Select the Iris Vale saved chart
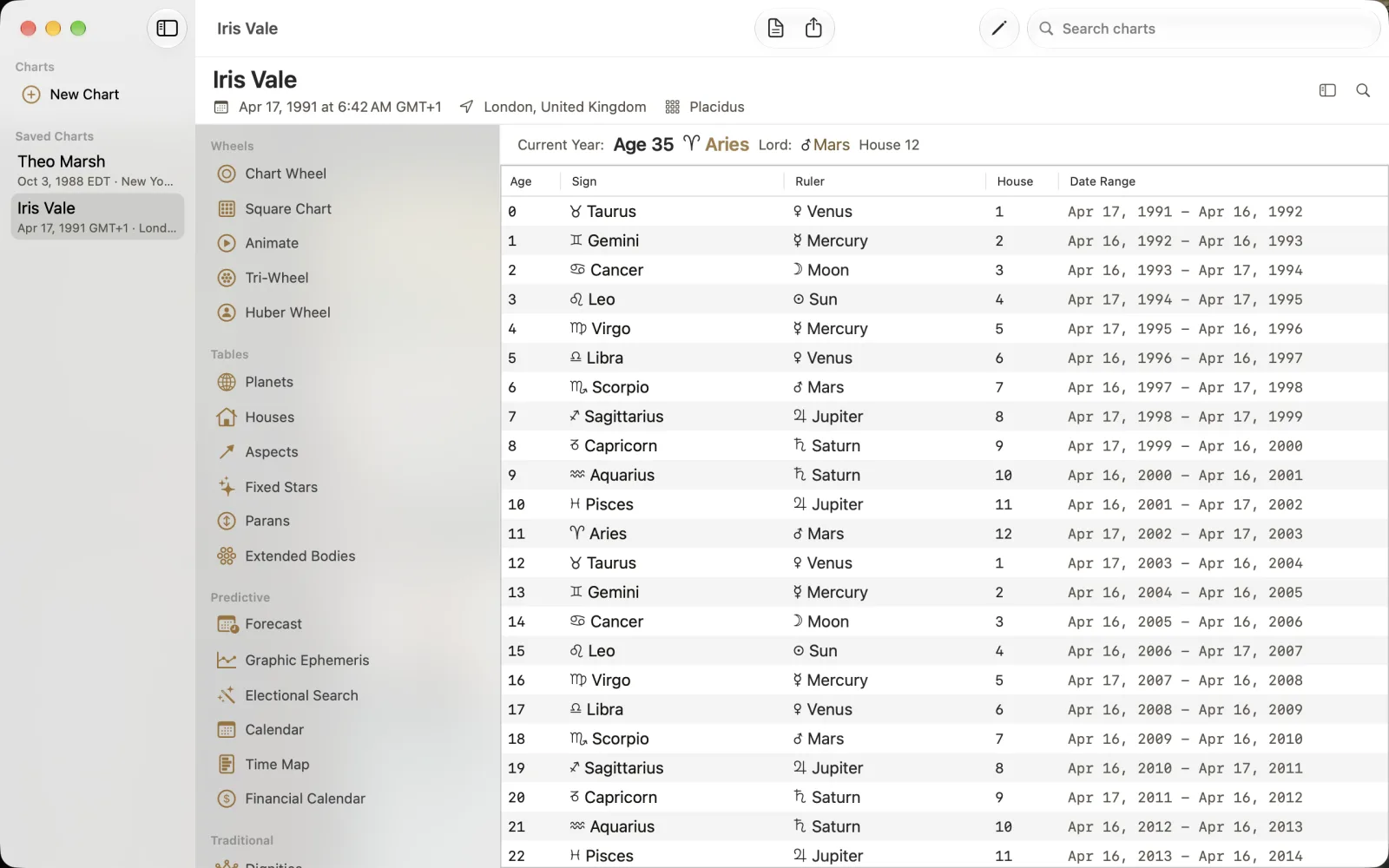This screenshot has height=868, width=1389. (x=97, y=217)
